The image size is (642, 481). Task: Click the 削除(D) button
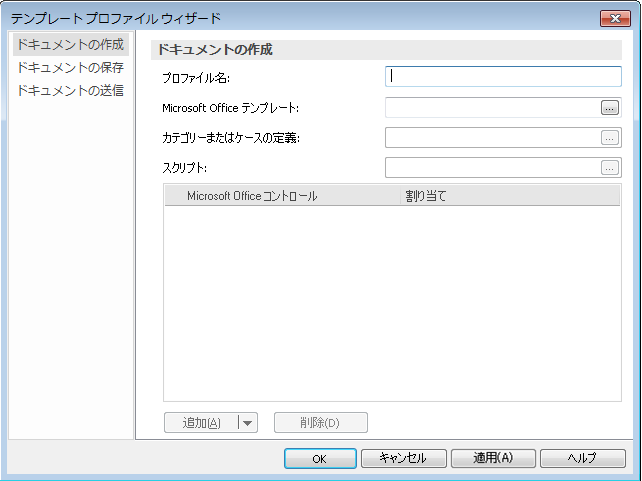point(321,422)
